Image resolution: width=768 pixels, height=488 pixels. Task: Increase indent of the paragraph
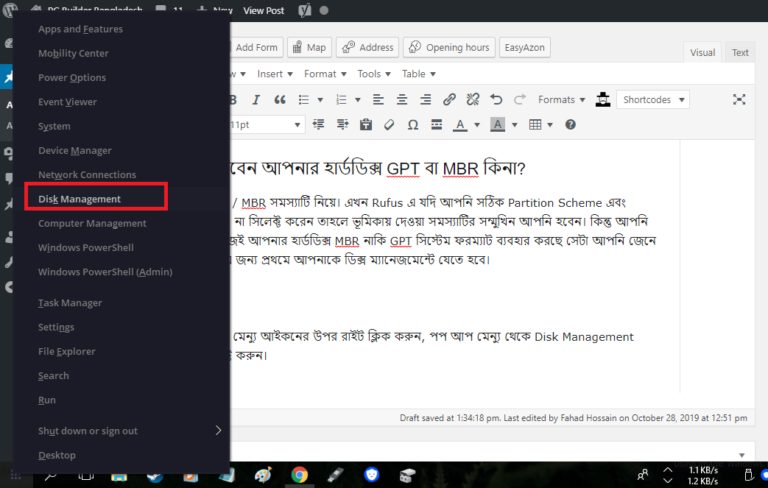click(342, 124)
